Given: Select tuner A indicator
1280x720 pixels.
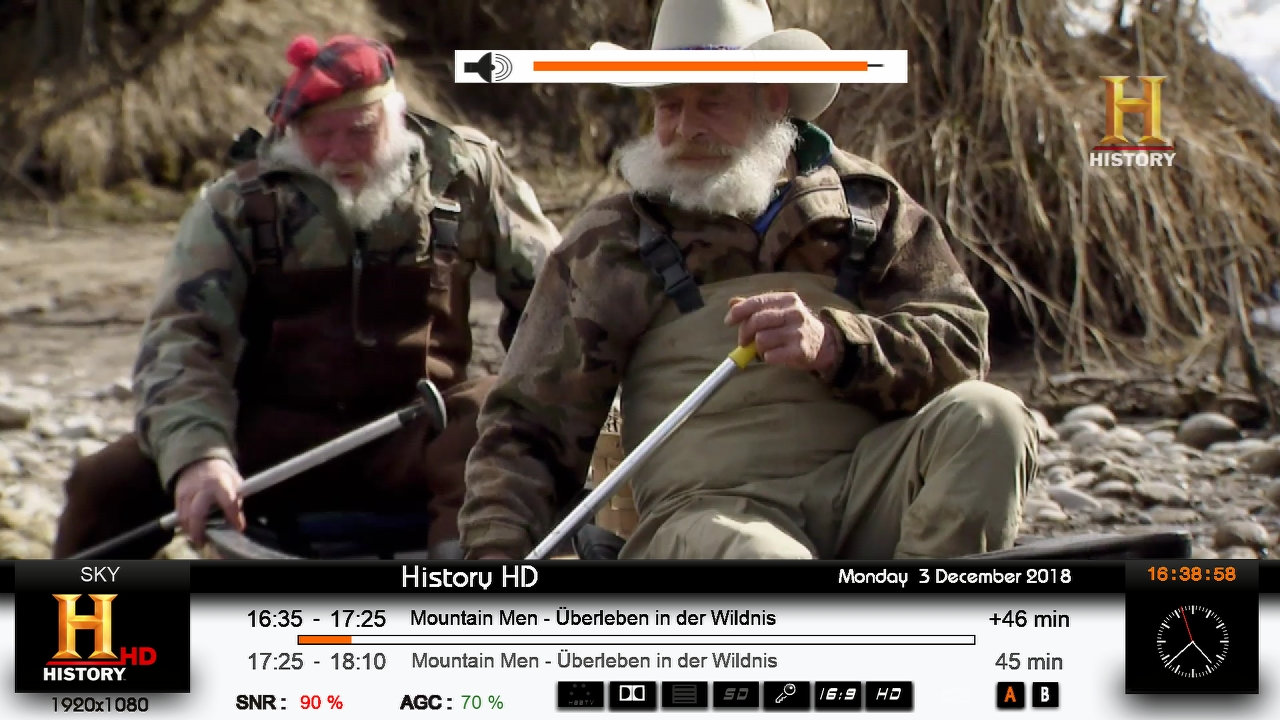Looking at the screenshot, I should [1010, 695].
